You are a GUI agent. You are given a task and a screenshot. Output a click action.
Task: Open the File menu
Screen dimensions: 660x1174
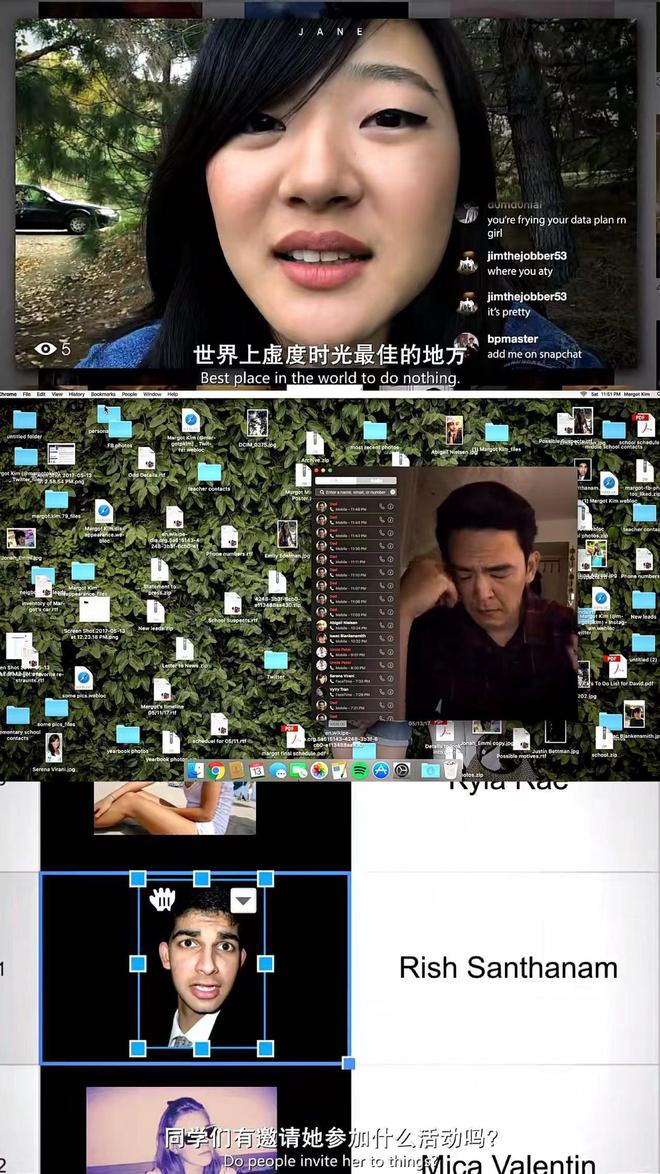coord(26,394)
